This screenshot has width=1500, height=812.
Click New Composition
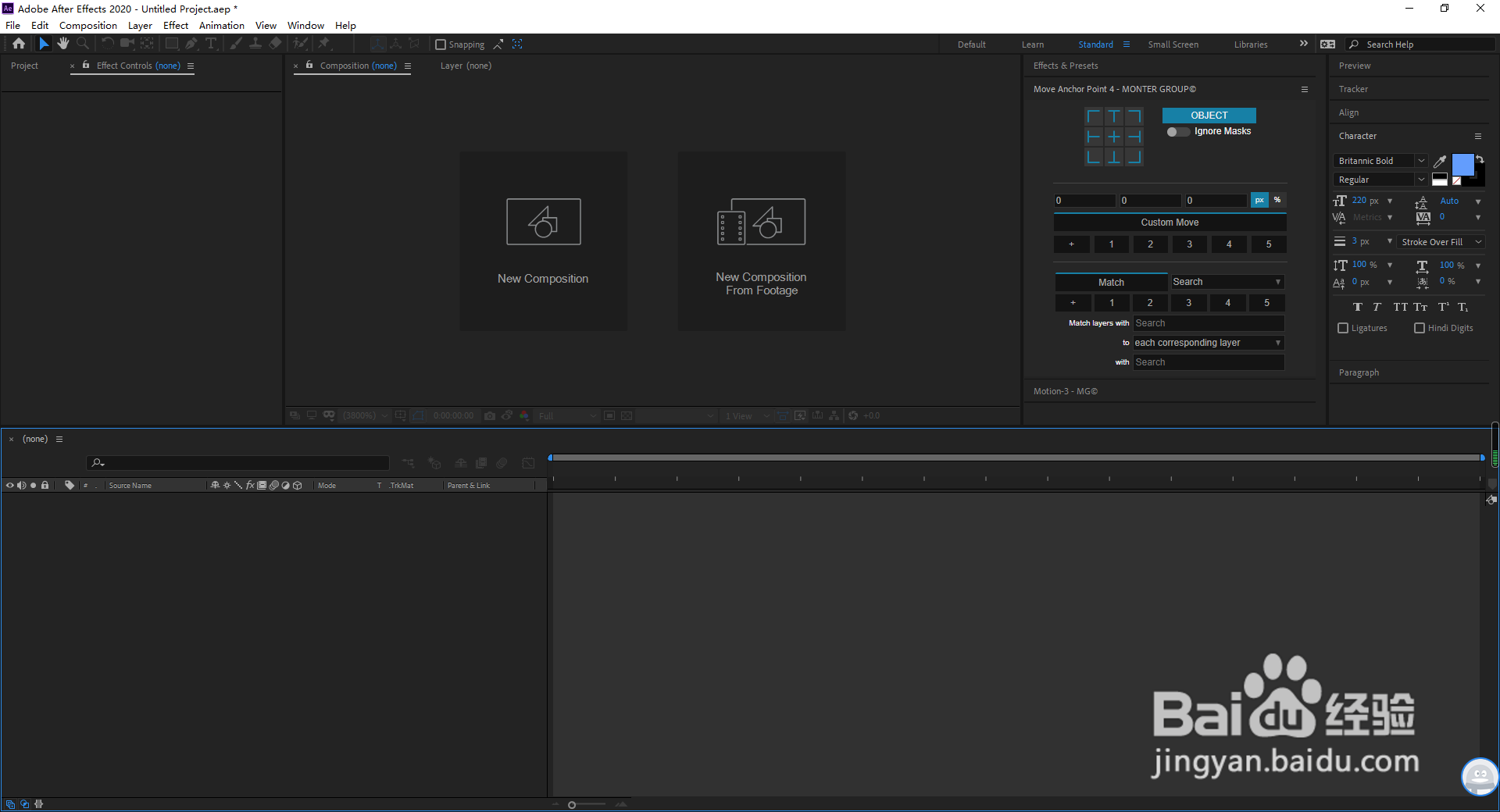click(x=543, y=242)
